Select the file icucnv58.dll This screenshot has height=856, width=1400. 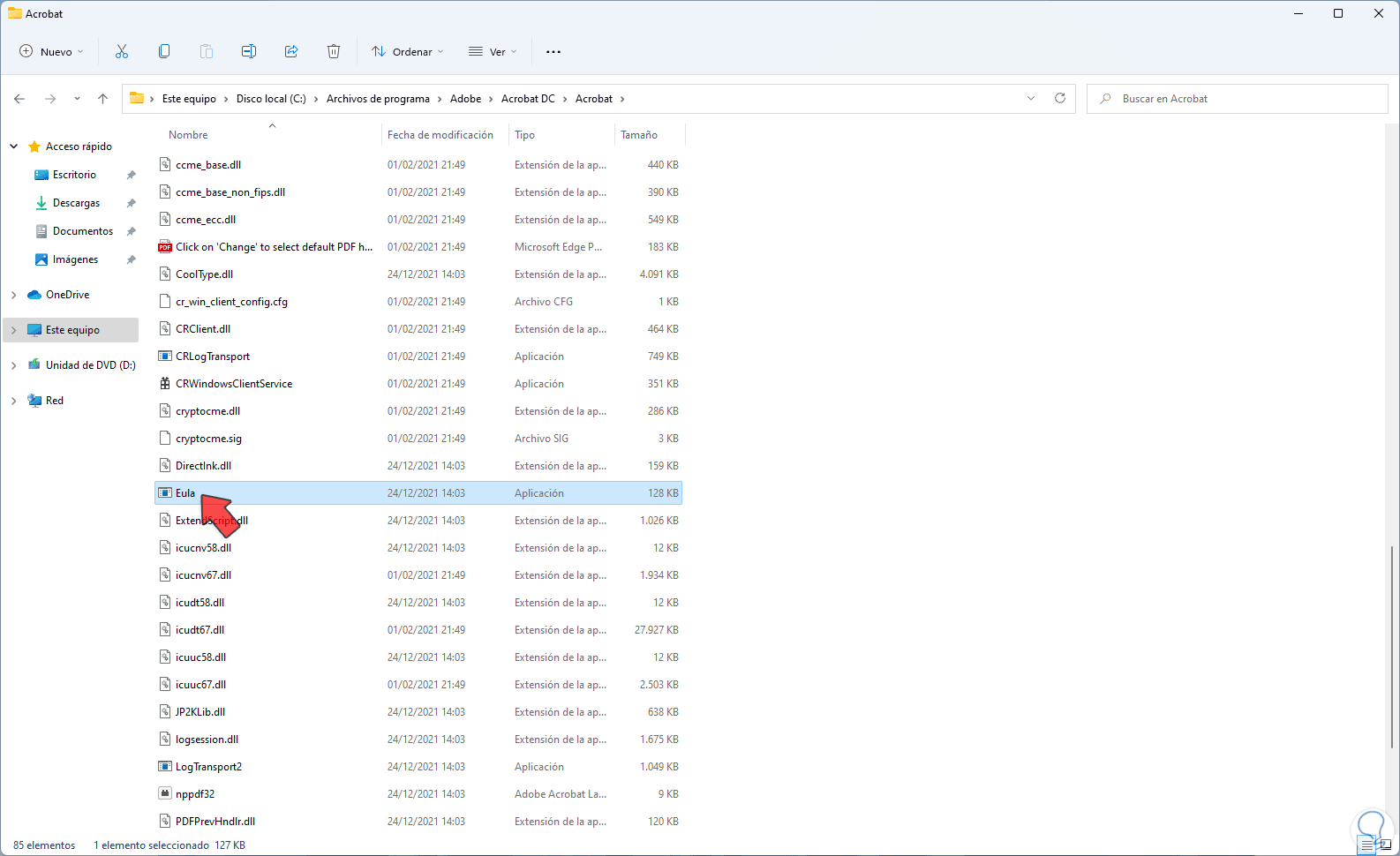click(x=418, y=548)
